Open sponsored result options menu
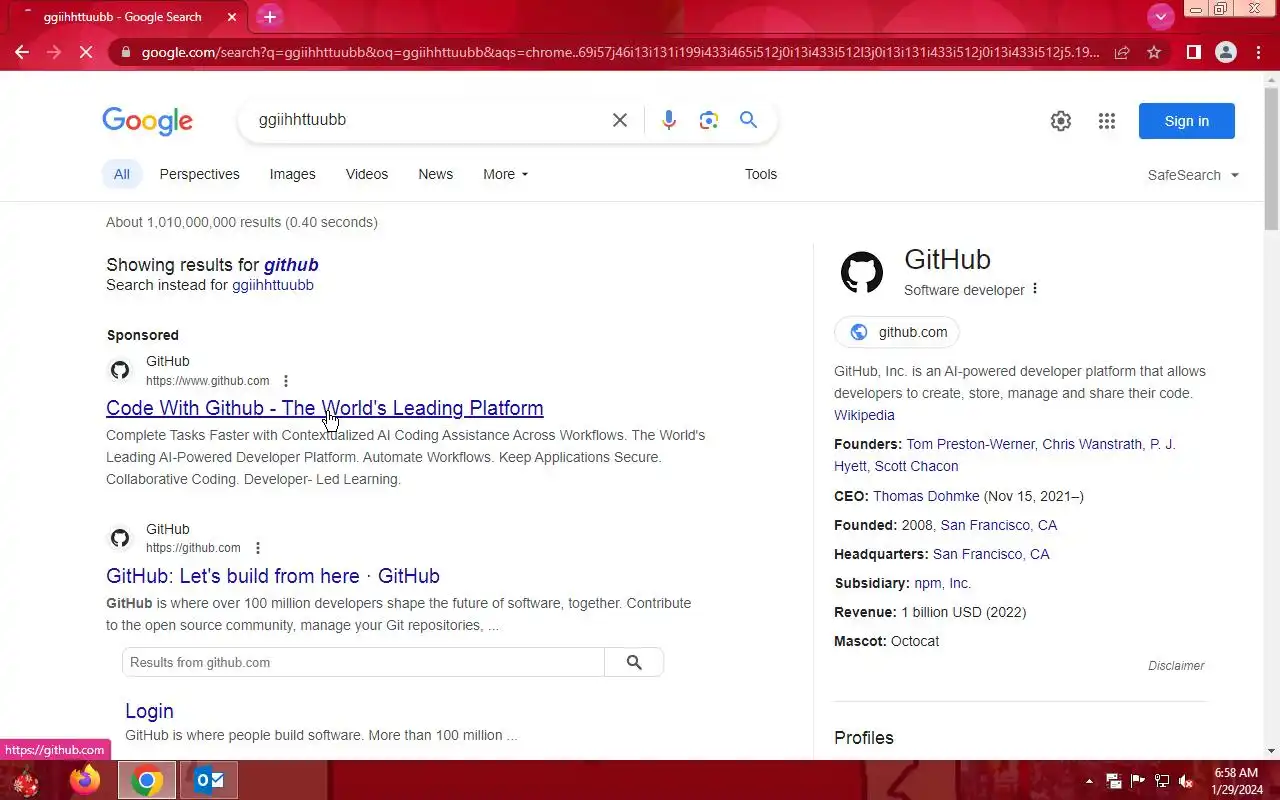Image resolution: width=1280 pixels, height=800 pixels. 286,381
